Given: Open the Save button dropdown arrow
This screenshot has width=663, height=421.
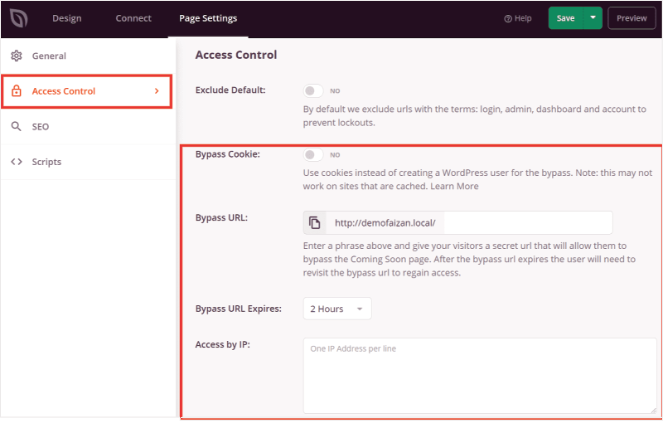Looking at the screenshot, I should (x=593, y=18).
